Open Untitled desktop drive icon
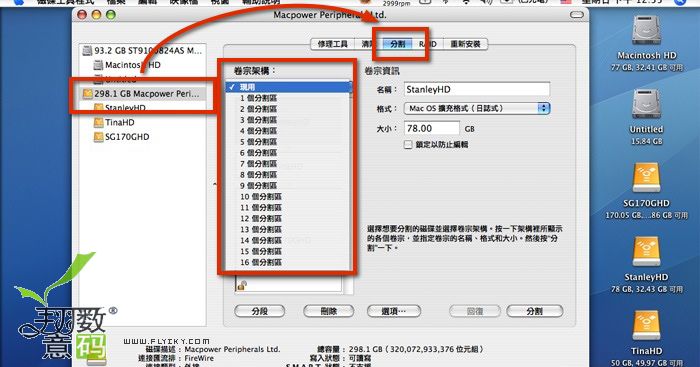 [646, 104]
